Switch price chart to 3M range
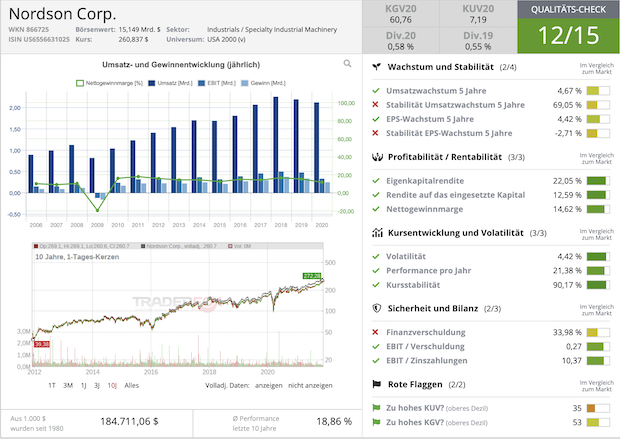The width and height of the screenshot is (620, 439). click(68, 385)
